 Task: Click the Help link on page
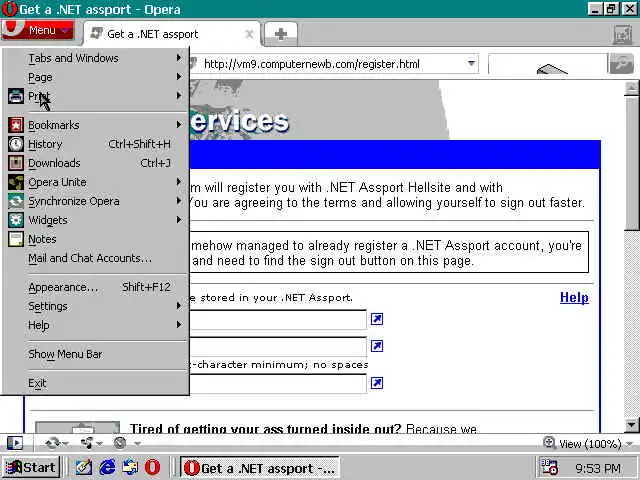point(574,297)
